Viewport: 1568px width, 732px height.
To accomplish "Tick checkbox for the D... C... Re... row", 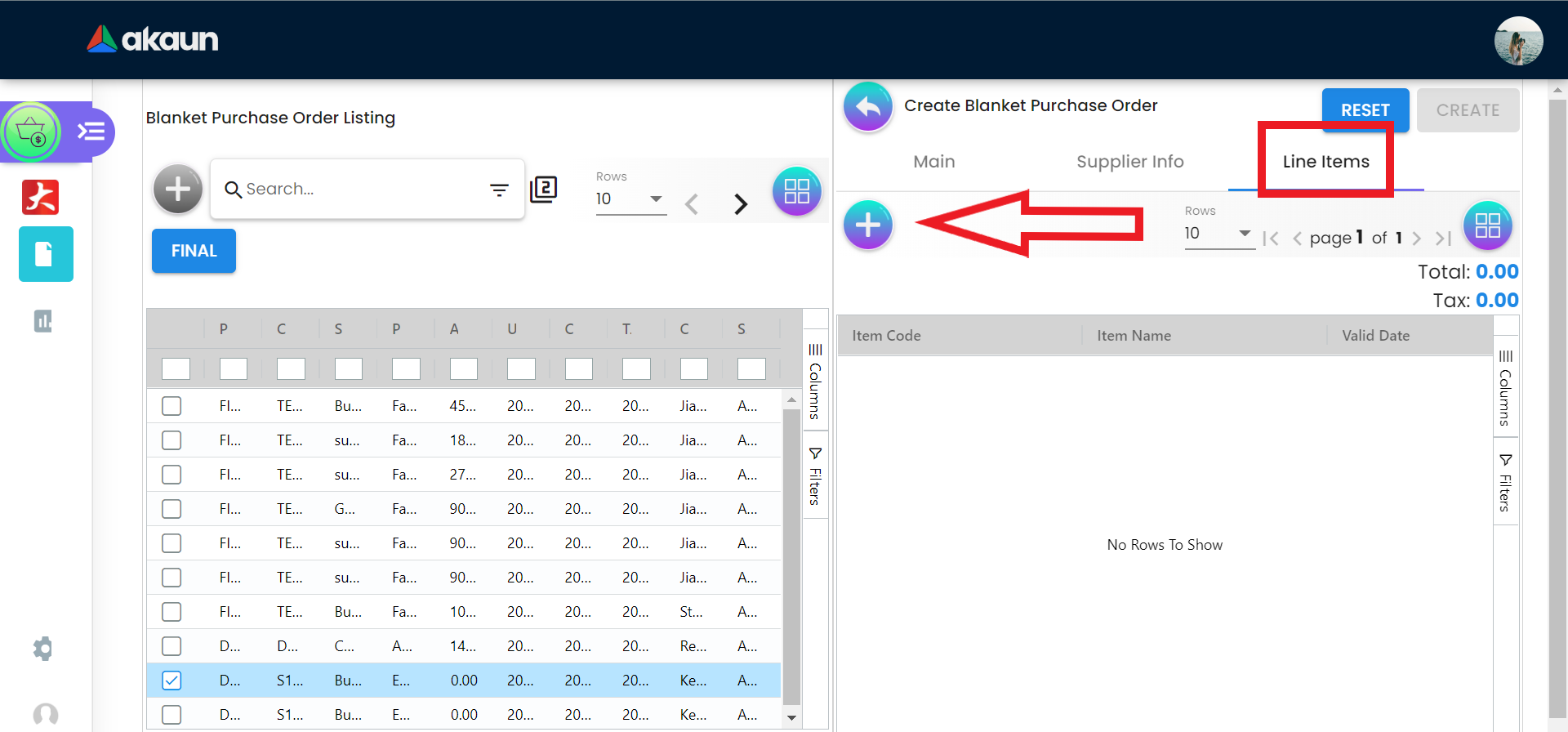I will click(171, 646).
